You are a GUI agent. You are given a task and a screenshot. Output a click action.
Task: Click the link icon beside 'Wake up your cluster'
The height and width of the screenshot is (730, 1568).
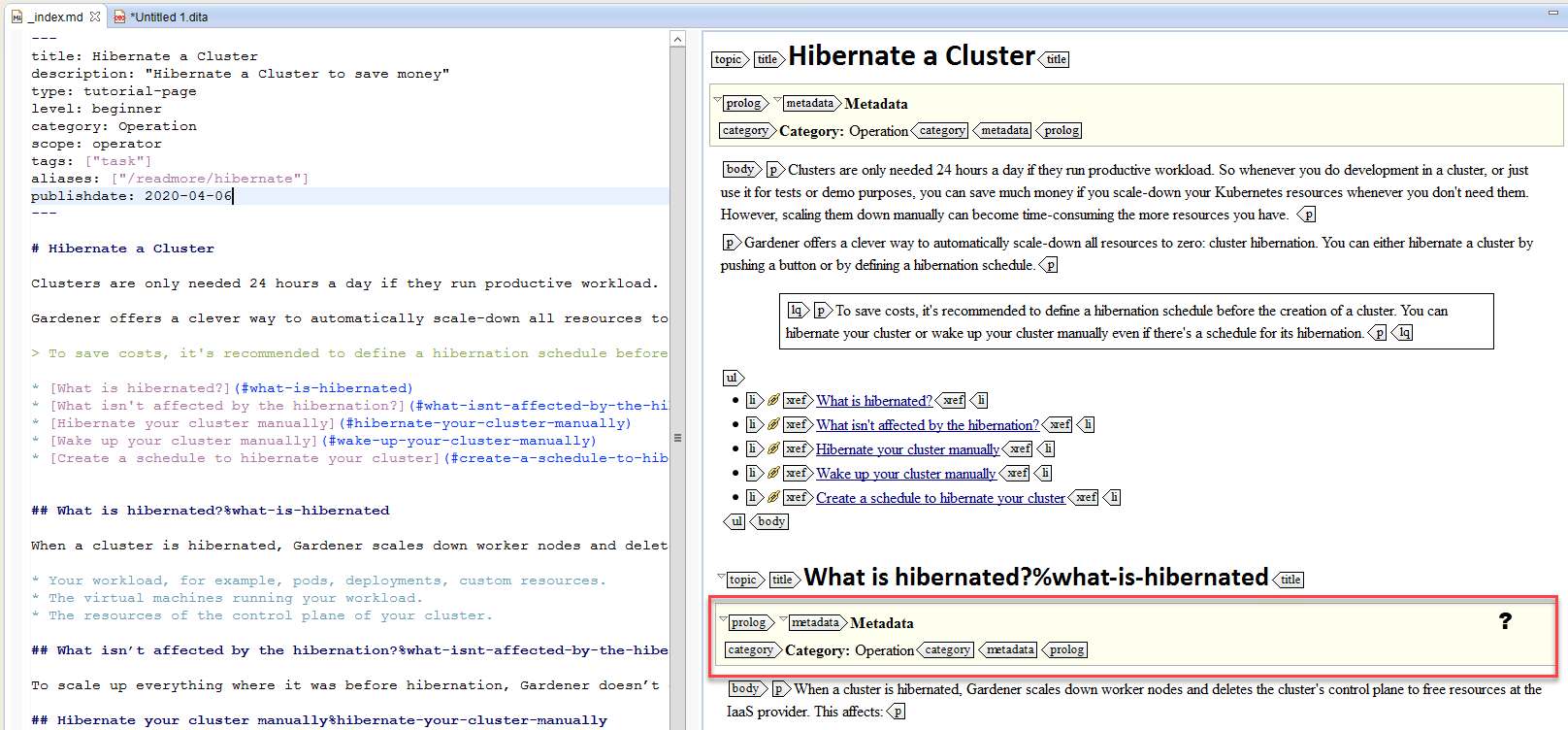point(773,473)
